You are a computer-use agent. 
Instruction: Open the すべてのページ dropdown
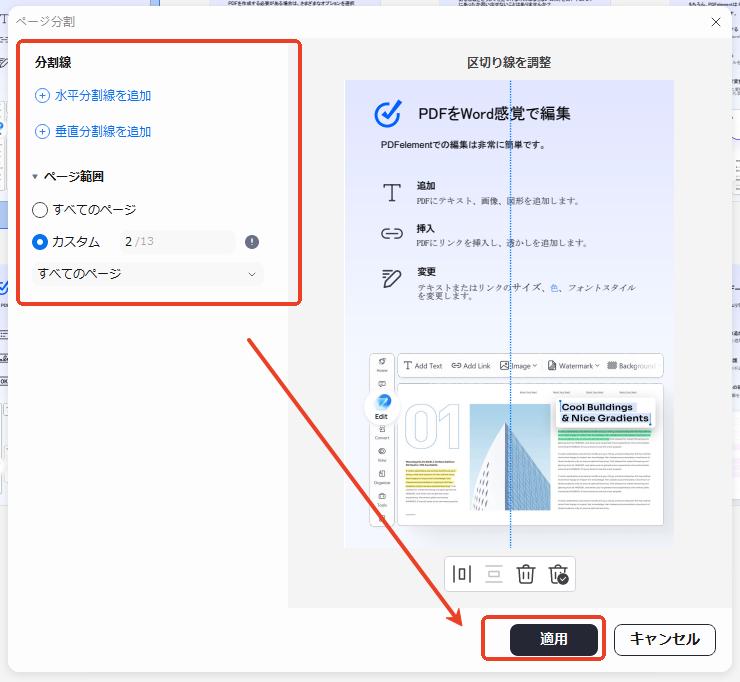click(x=147, y=274)
